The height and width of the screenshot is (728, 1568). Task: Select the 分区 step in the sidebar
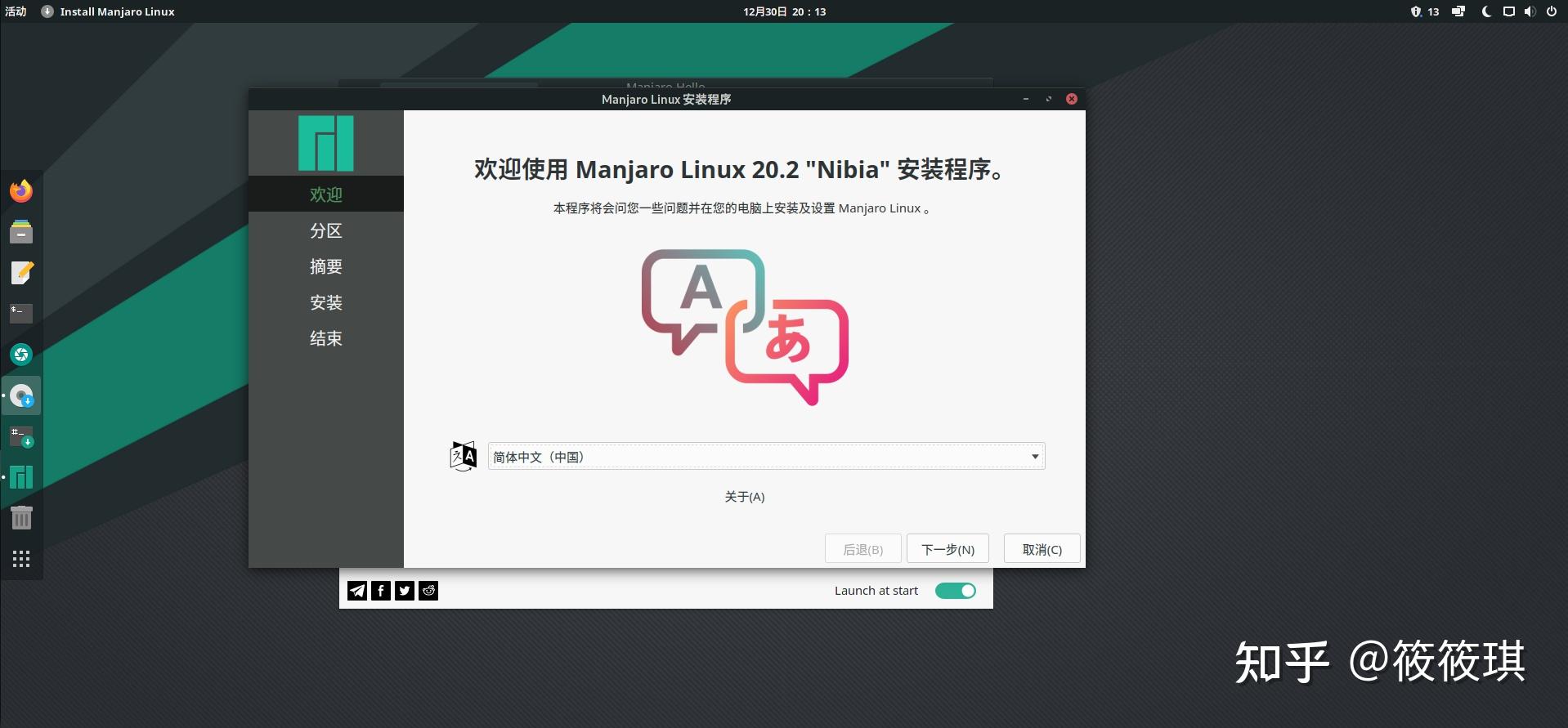click(326, 230)
